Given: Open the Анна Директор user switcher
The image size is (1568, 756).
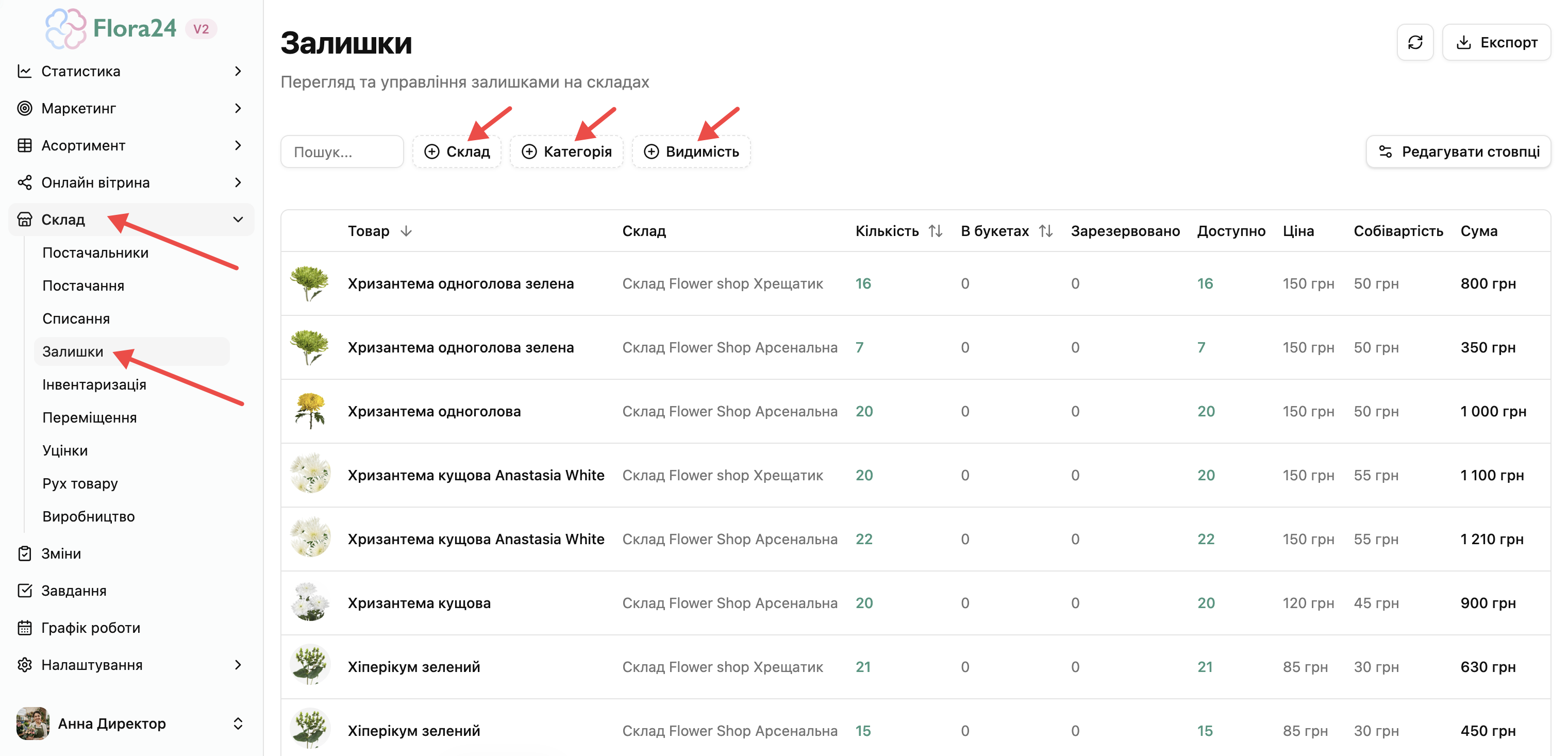Looking at the screenshot, I should tap(130, 723).
